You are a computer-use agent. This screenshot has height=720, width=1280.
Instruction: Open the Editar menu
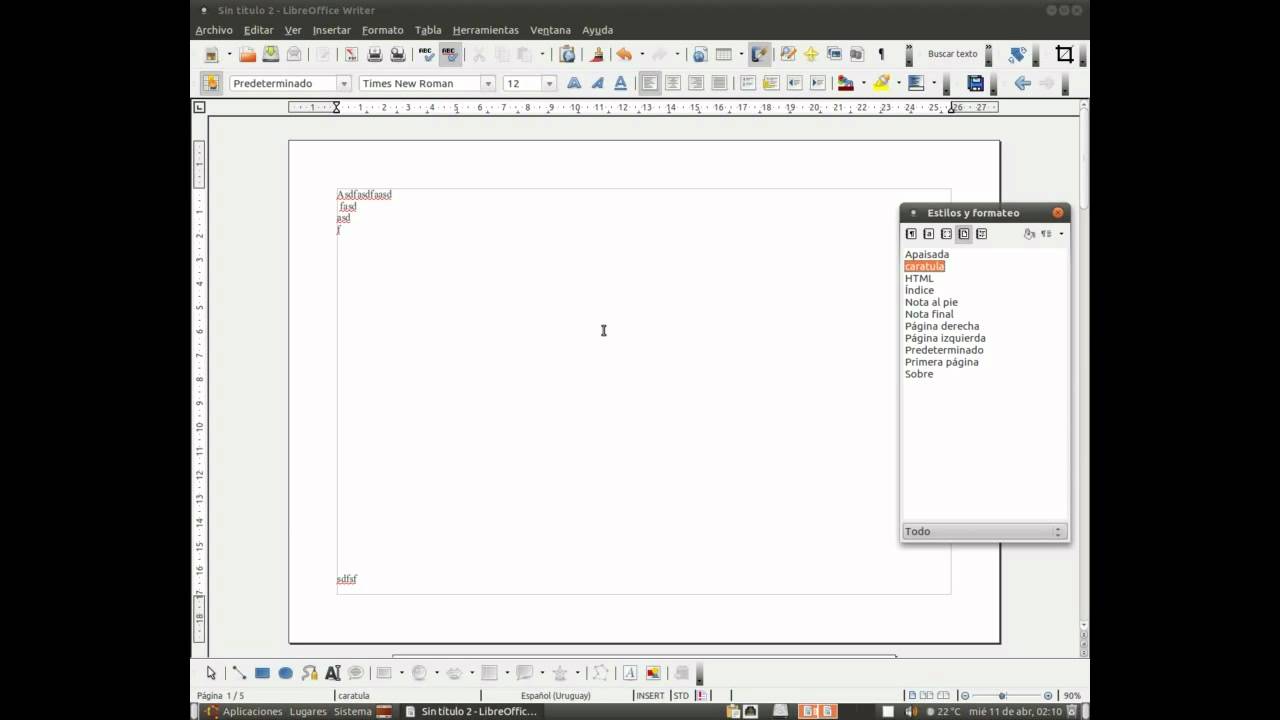coord(258,30)
